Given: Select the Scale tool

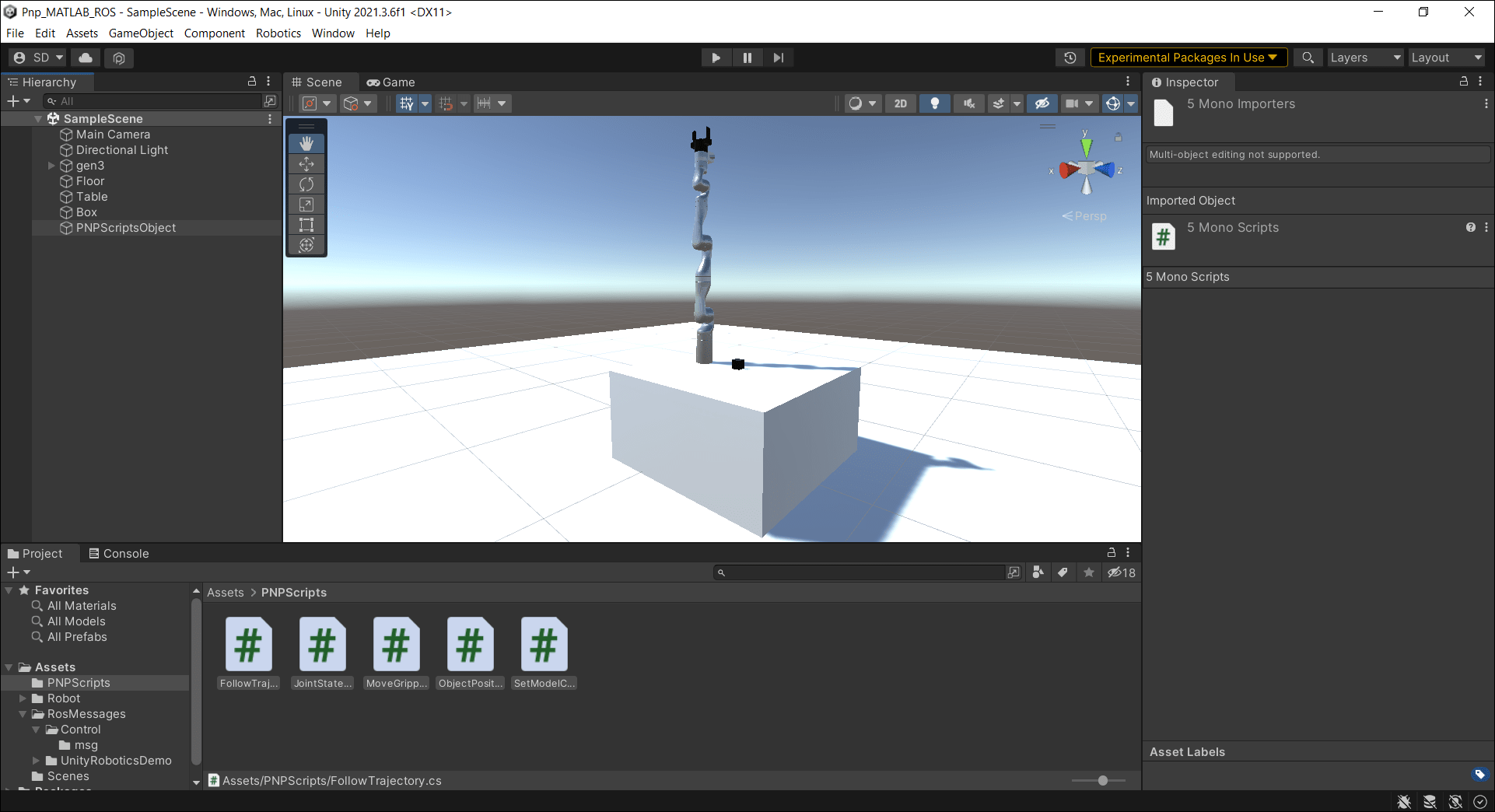Looking at the screenshot, I should 306,205.
